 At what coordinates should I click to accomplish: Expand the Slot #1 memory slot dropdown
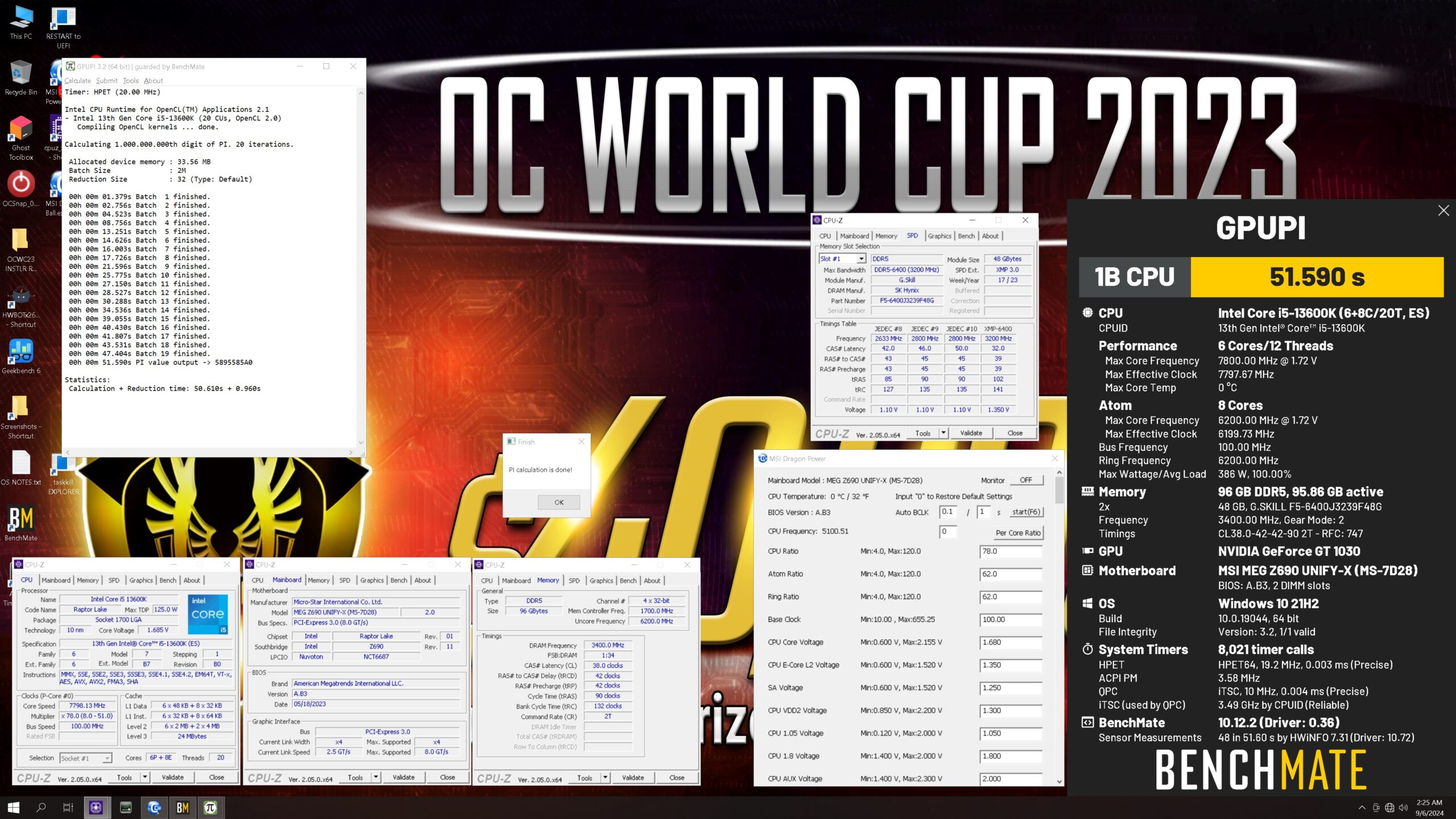tap(861, 259)
